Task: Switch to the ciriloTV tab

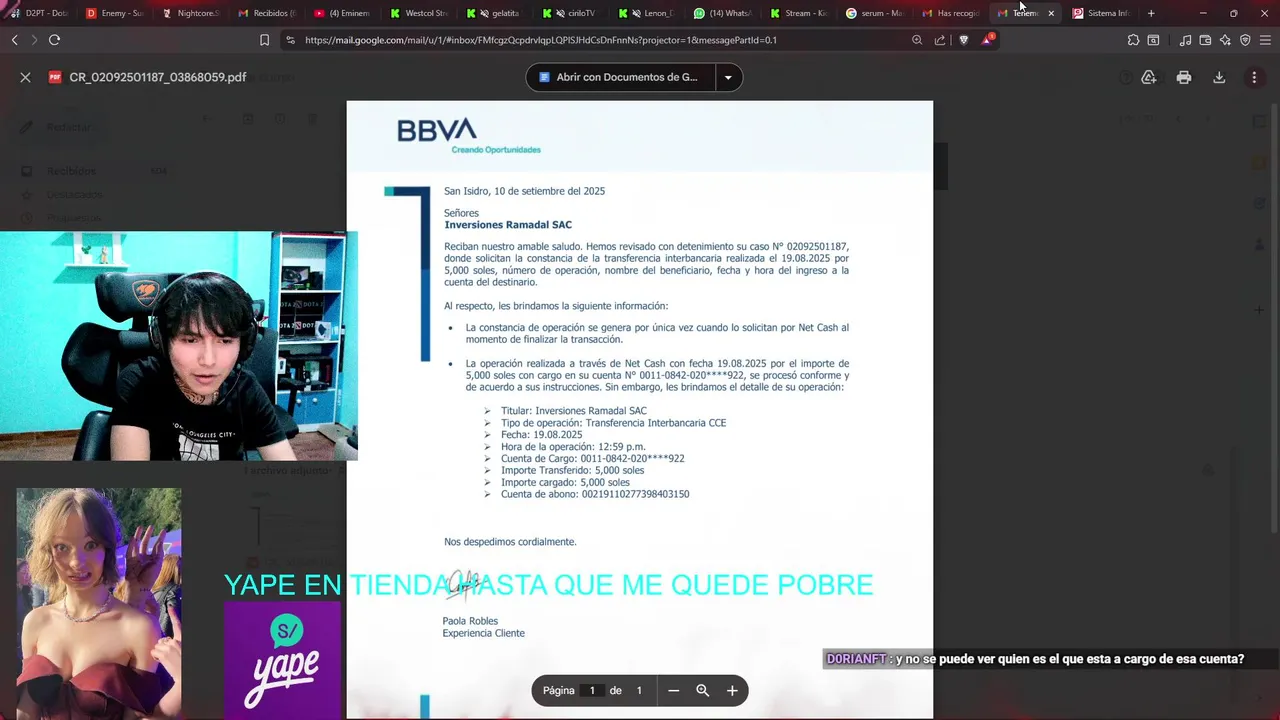Action: click(571, 13)
